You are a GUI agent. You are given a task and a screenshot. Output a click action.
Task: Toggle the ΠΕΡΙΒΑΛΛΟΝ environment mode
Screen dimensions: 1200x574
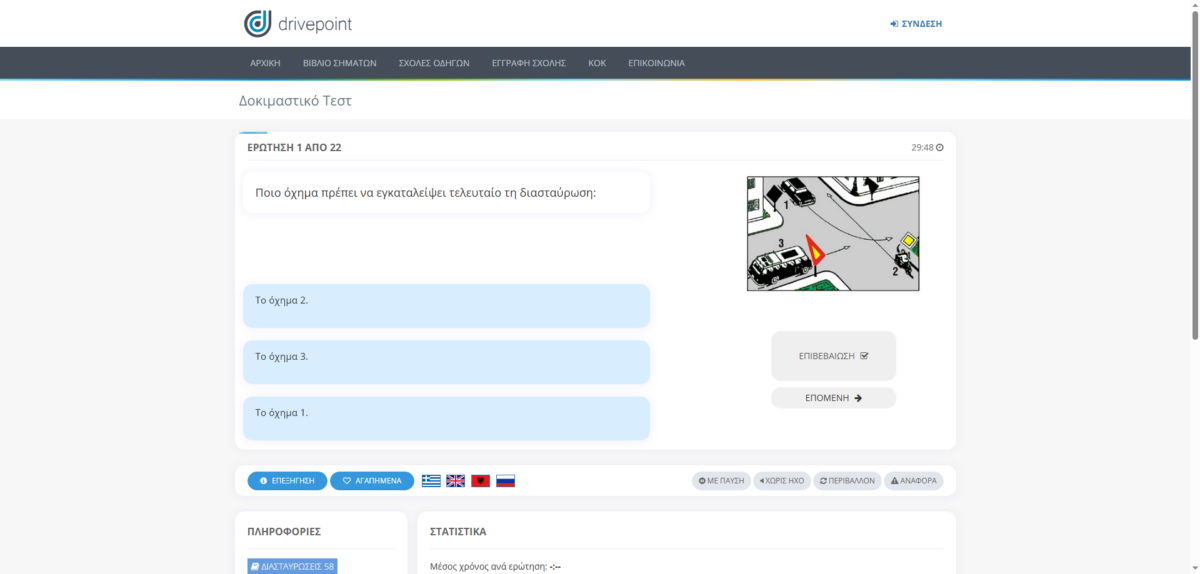pos(847,481)
